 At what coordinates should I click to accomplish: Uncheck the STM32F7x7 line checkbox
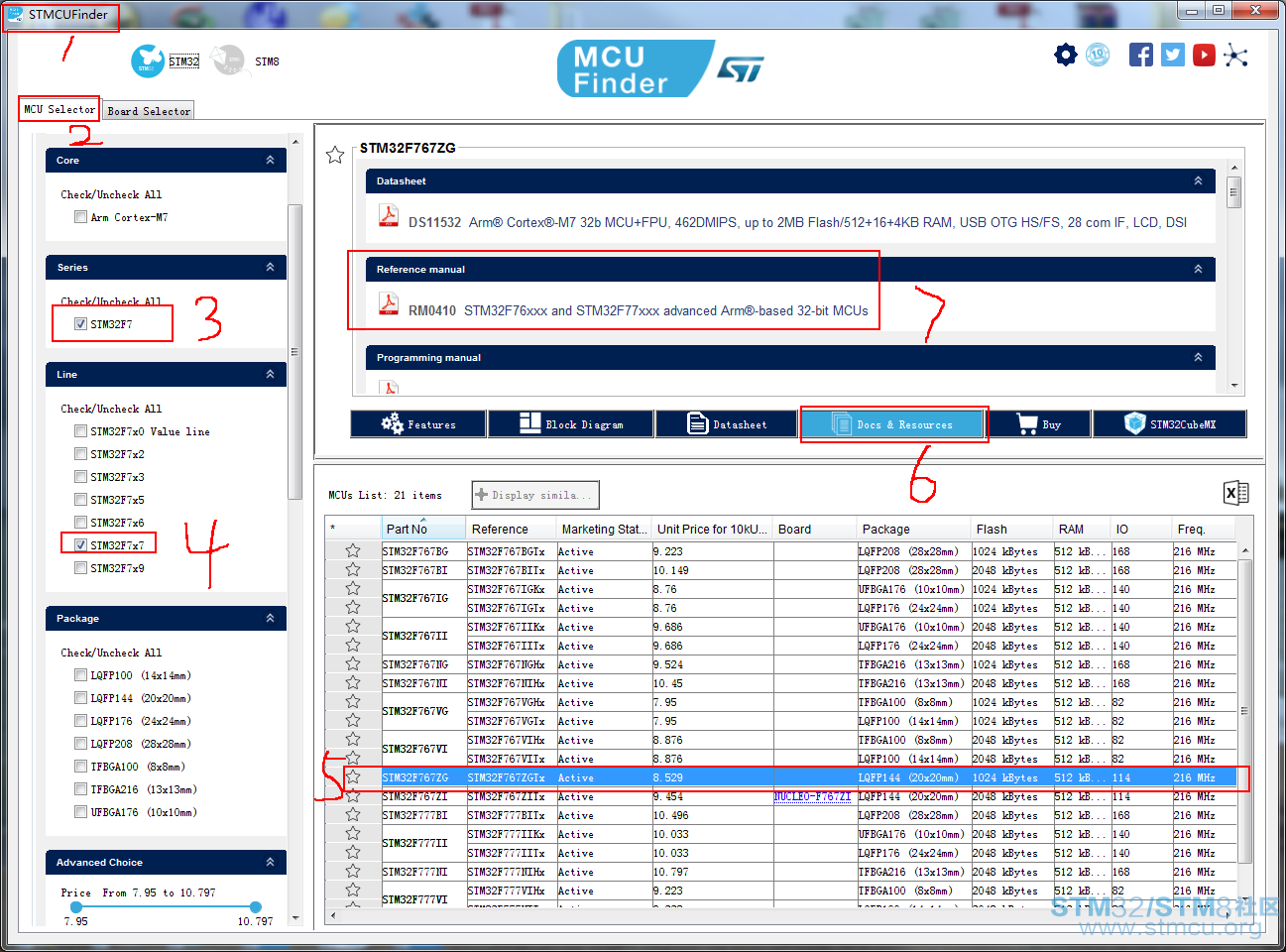tap(80, 545)
